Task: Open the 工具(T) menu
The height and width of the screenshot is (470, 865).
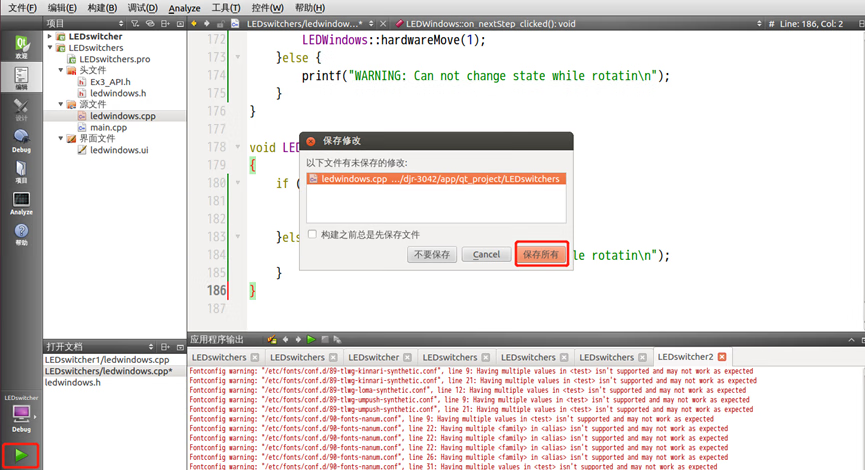Action: [226, 8]
